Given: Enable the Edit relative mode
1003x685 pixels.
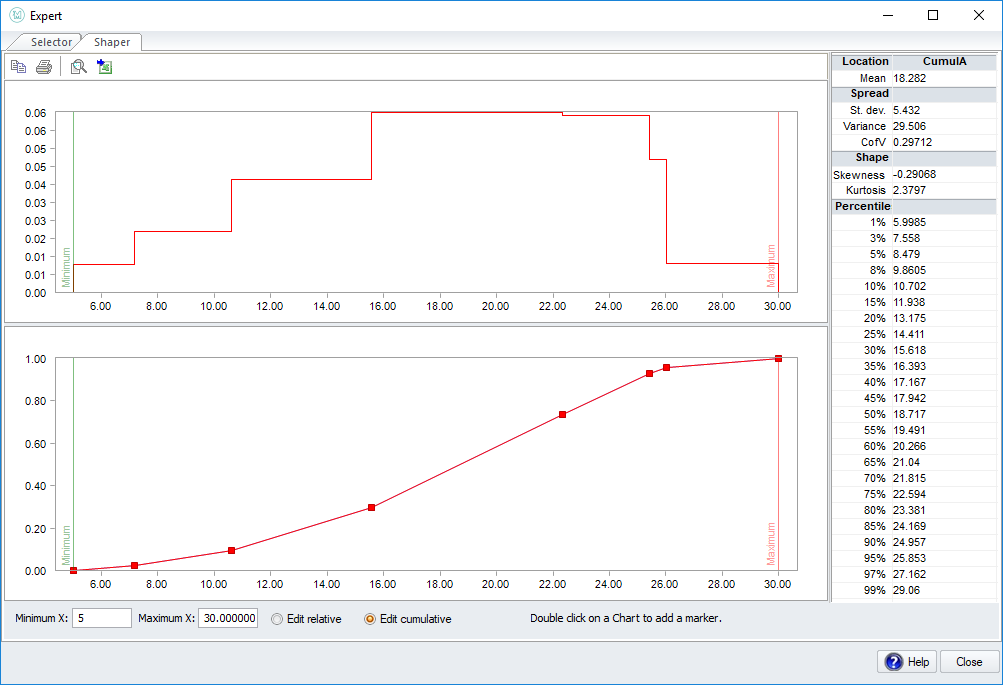Looking at the screenshot, I should tap(276, 618).
